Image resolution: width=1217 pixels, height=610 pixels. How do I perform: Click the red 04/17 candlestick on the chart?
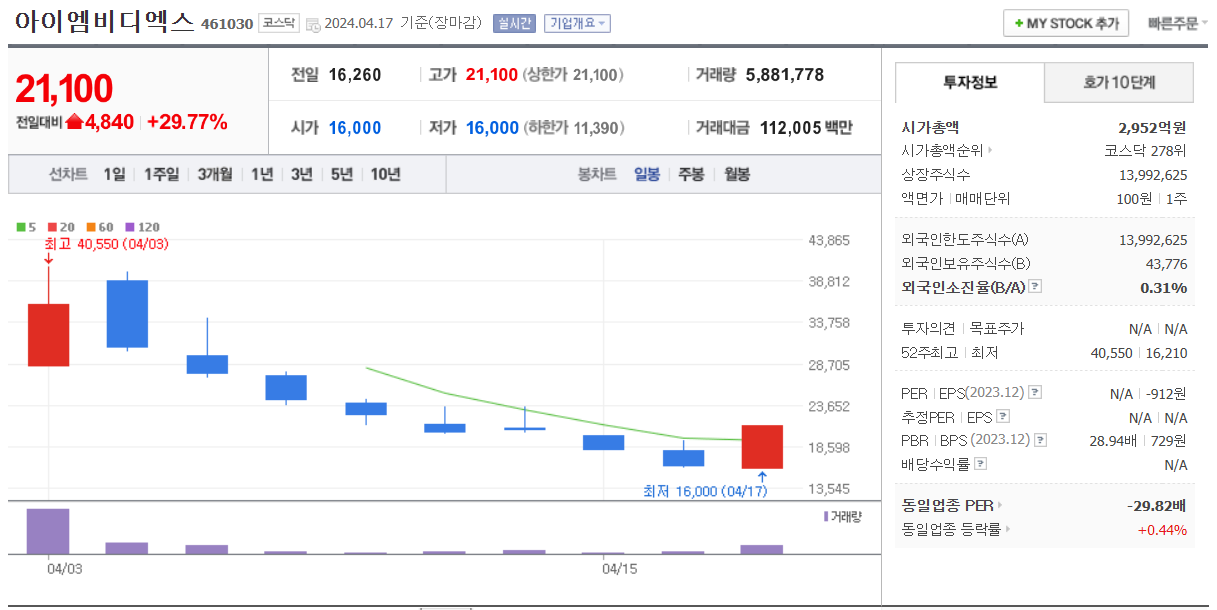point(762,447)
